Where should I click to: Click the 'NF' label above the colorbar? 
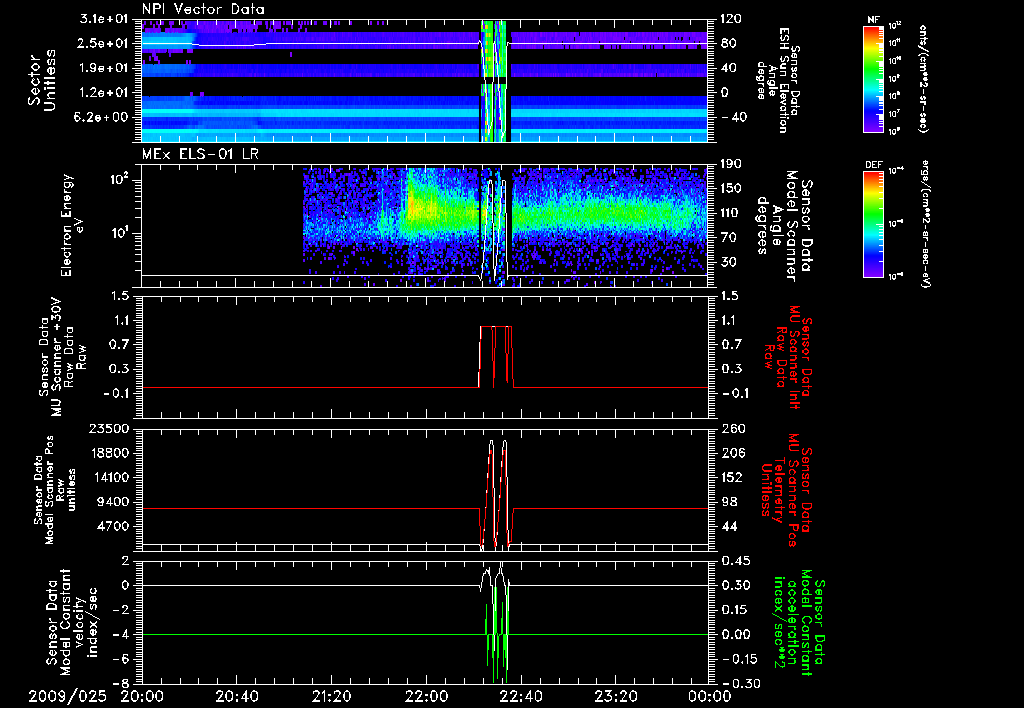tap(873, 20)
